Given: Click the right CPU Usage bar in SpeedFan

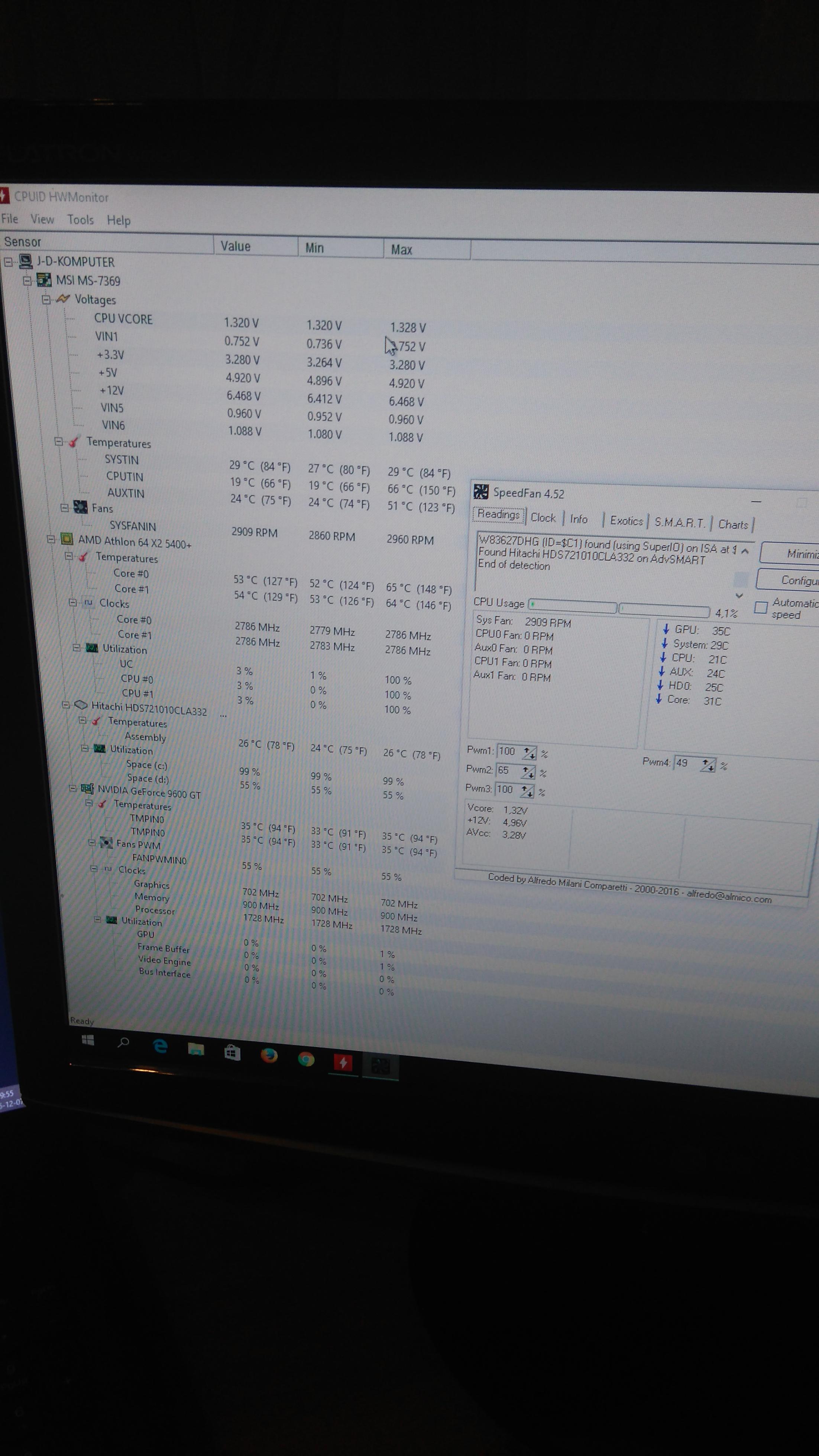Looking at the screenshot, I should (x=664, y=610).
